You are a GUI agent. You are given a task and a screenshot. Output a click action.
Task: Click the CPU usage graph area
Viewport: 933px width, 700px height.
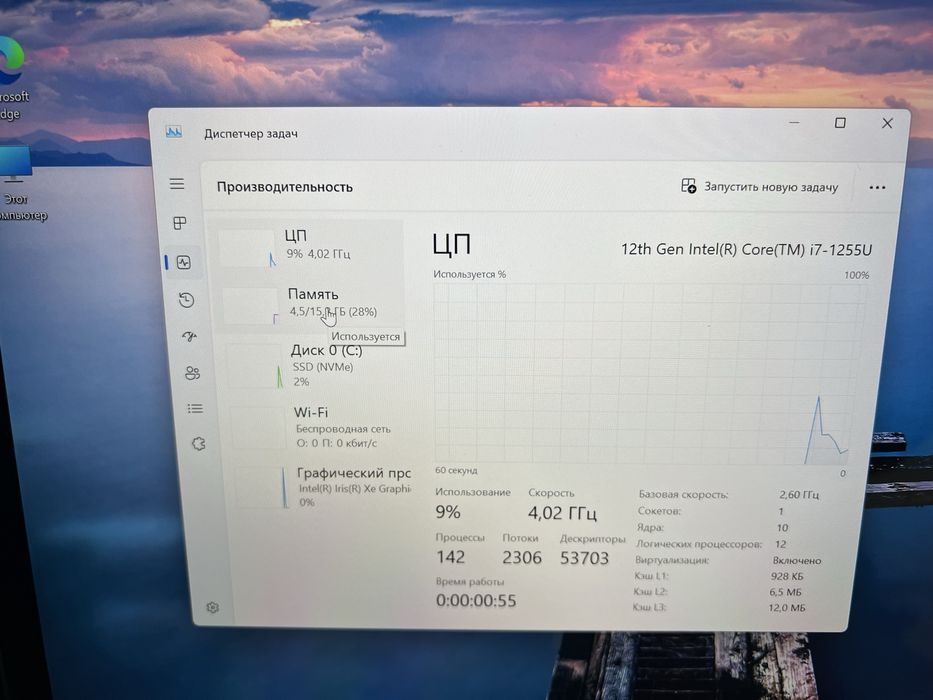649,374
